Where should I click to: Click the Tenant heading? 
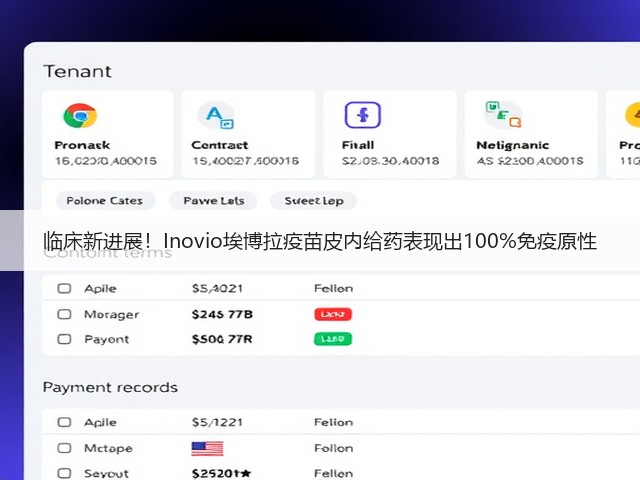(78, 71)
